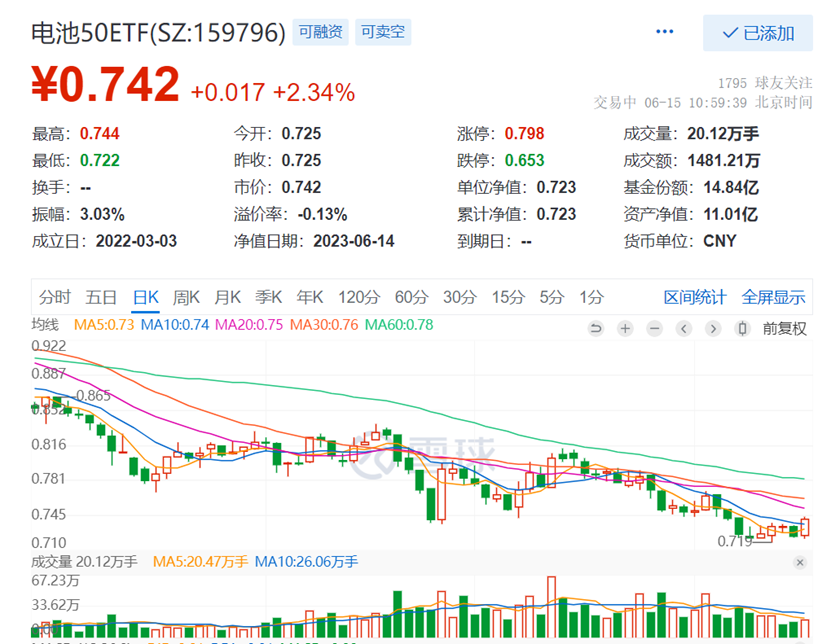Open the three-dot more options menu

point(664,32)
